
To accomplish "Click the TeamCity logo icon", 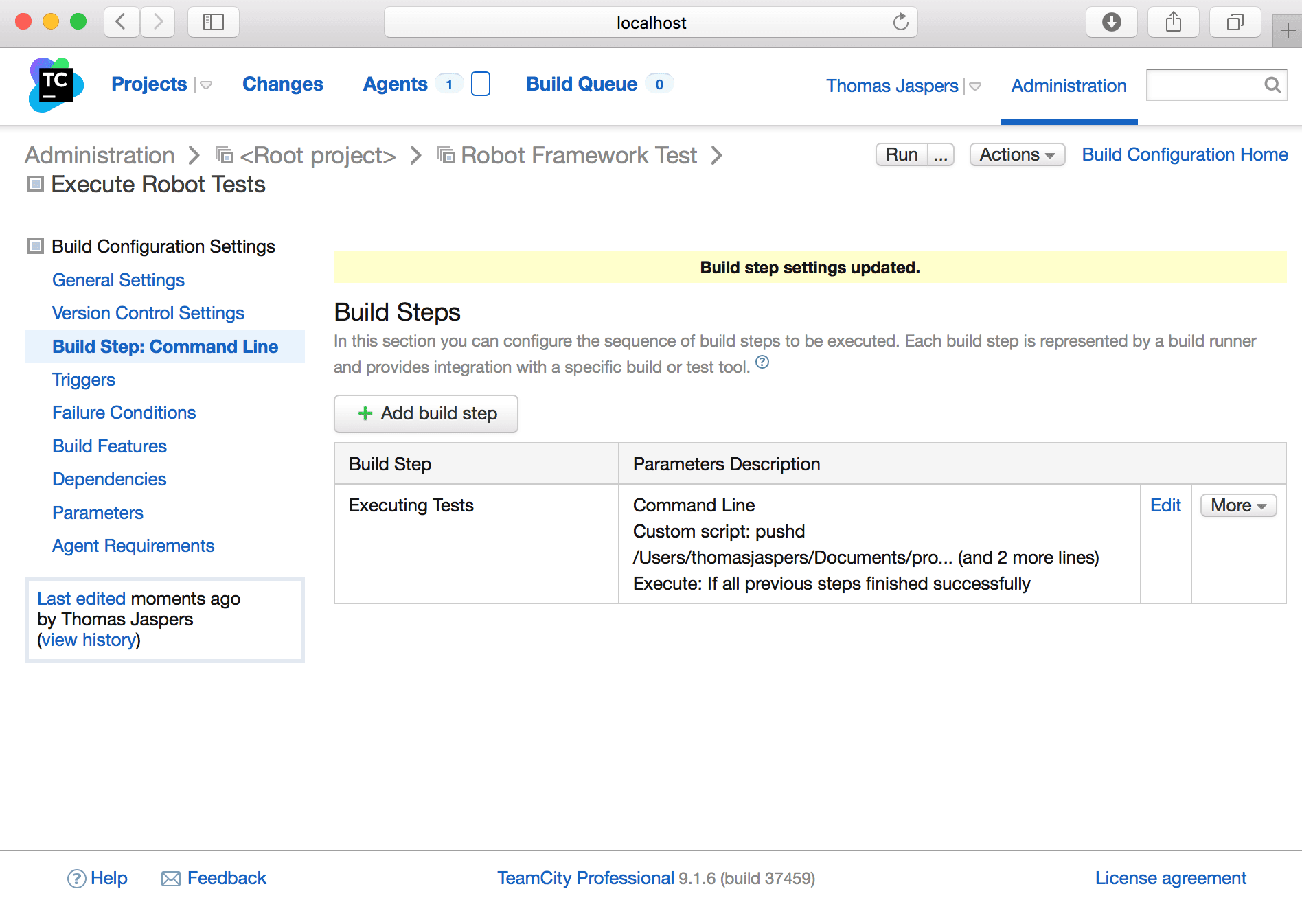I will tap(56, 84).
